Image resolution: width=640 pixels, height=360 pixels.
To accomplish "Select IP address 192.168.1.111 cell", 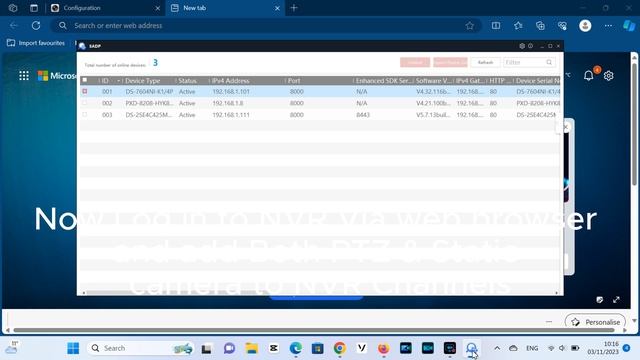I will pyautogui.click(x=231, y=115).
